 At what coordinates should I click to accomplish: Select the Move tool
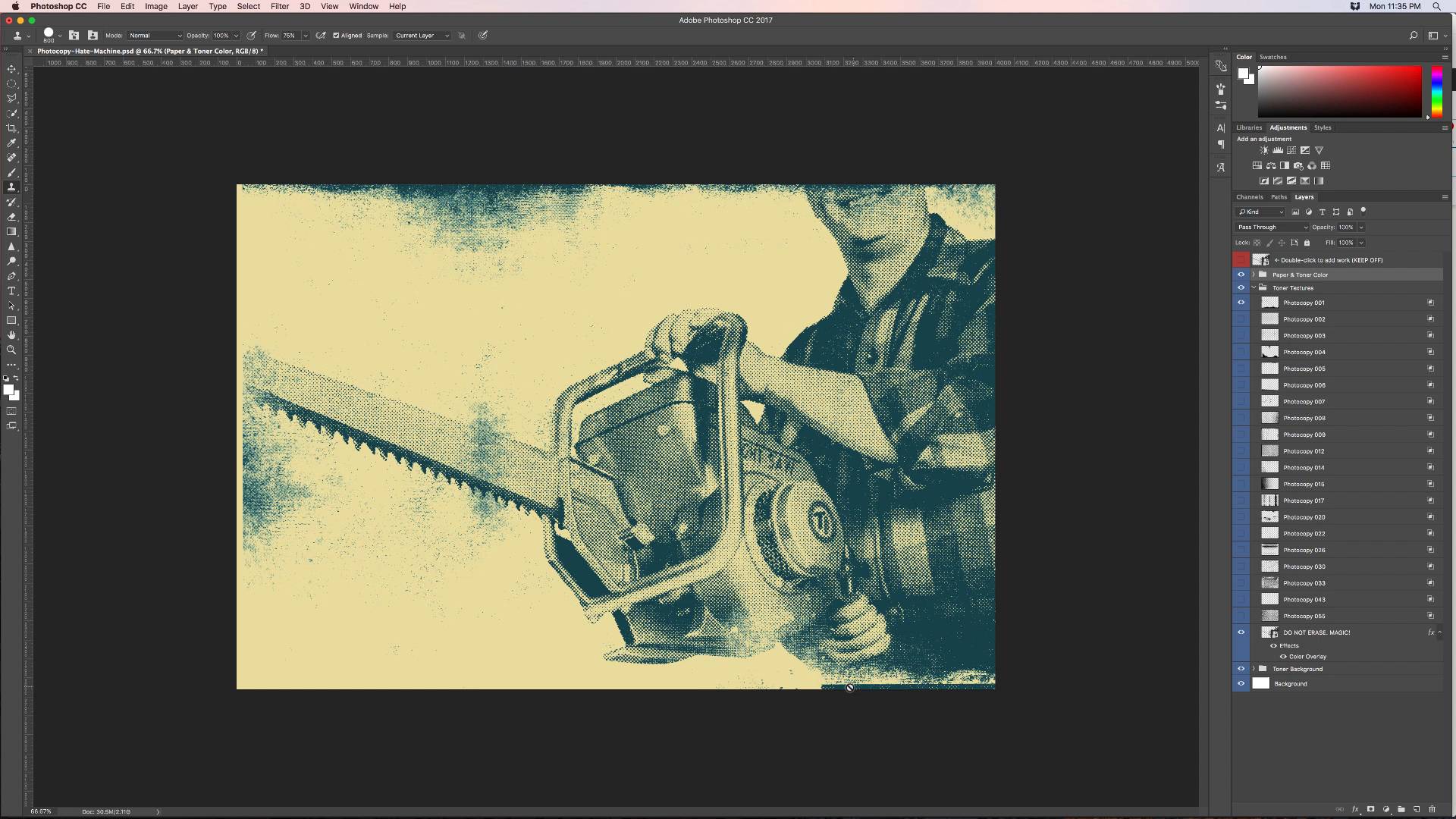click(11, 69)
